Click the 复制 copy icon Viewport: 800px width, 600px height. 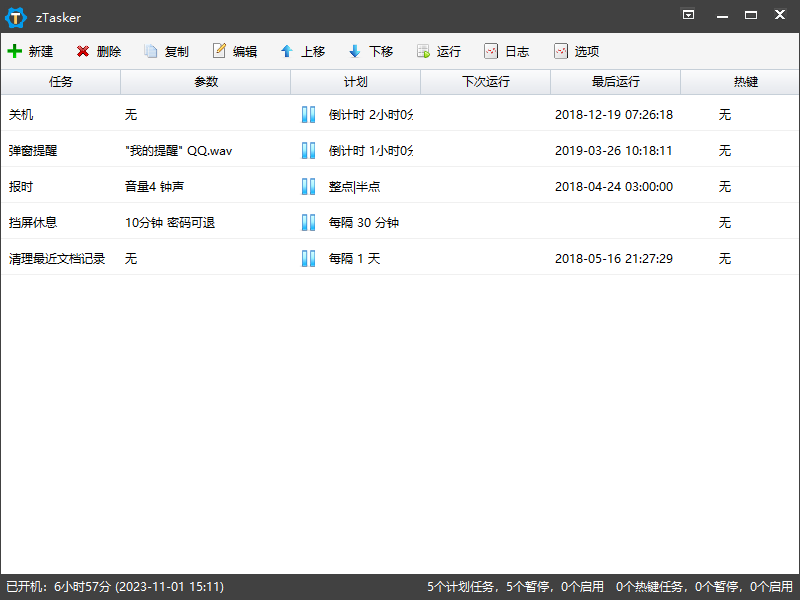151,51
